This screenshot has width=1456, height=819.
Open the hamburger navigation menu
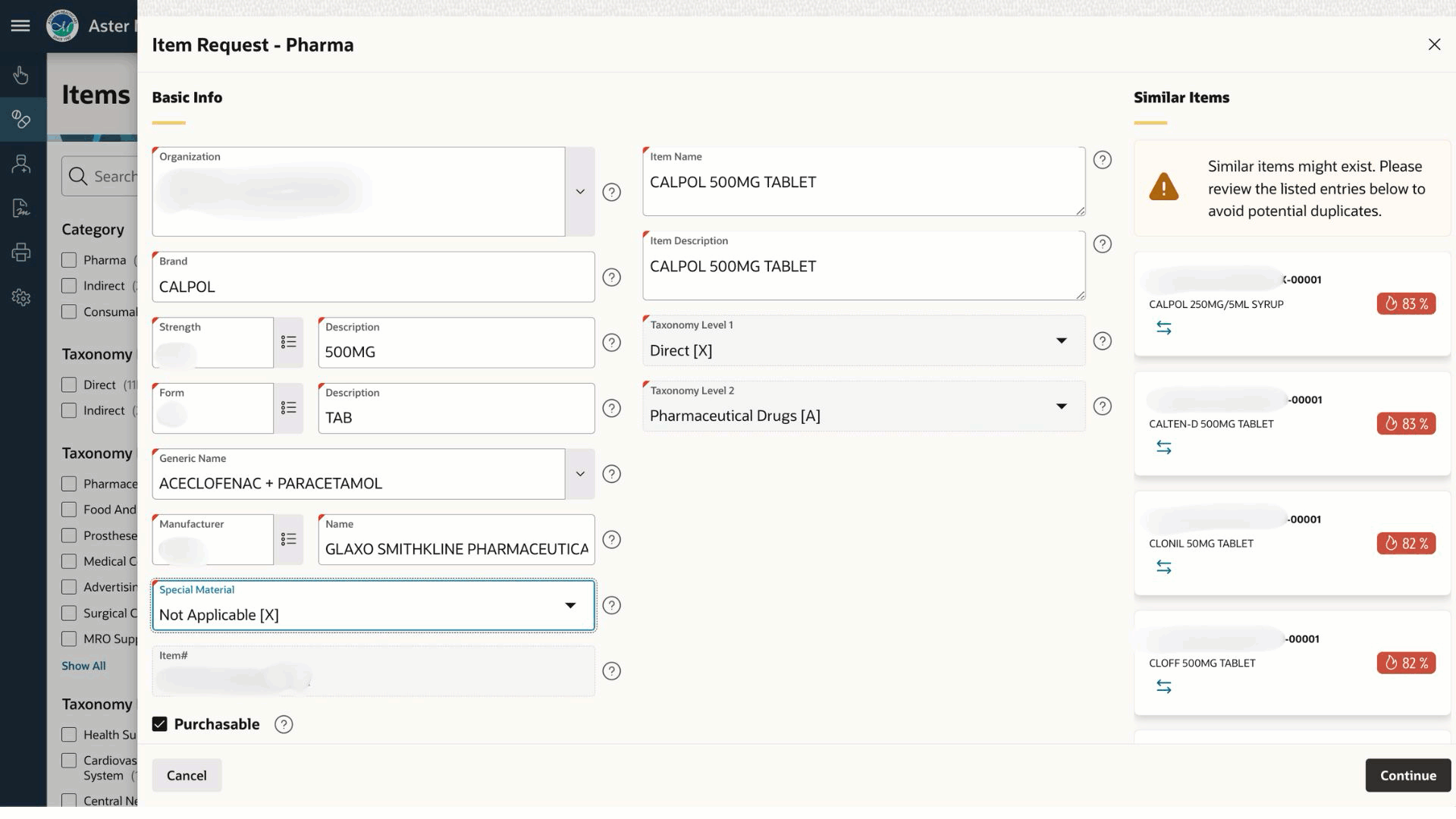(20, 25)
